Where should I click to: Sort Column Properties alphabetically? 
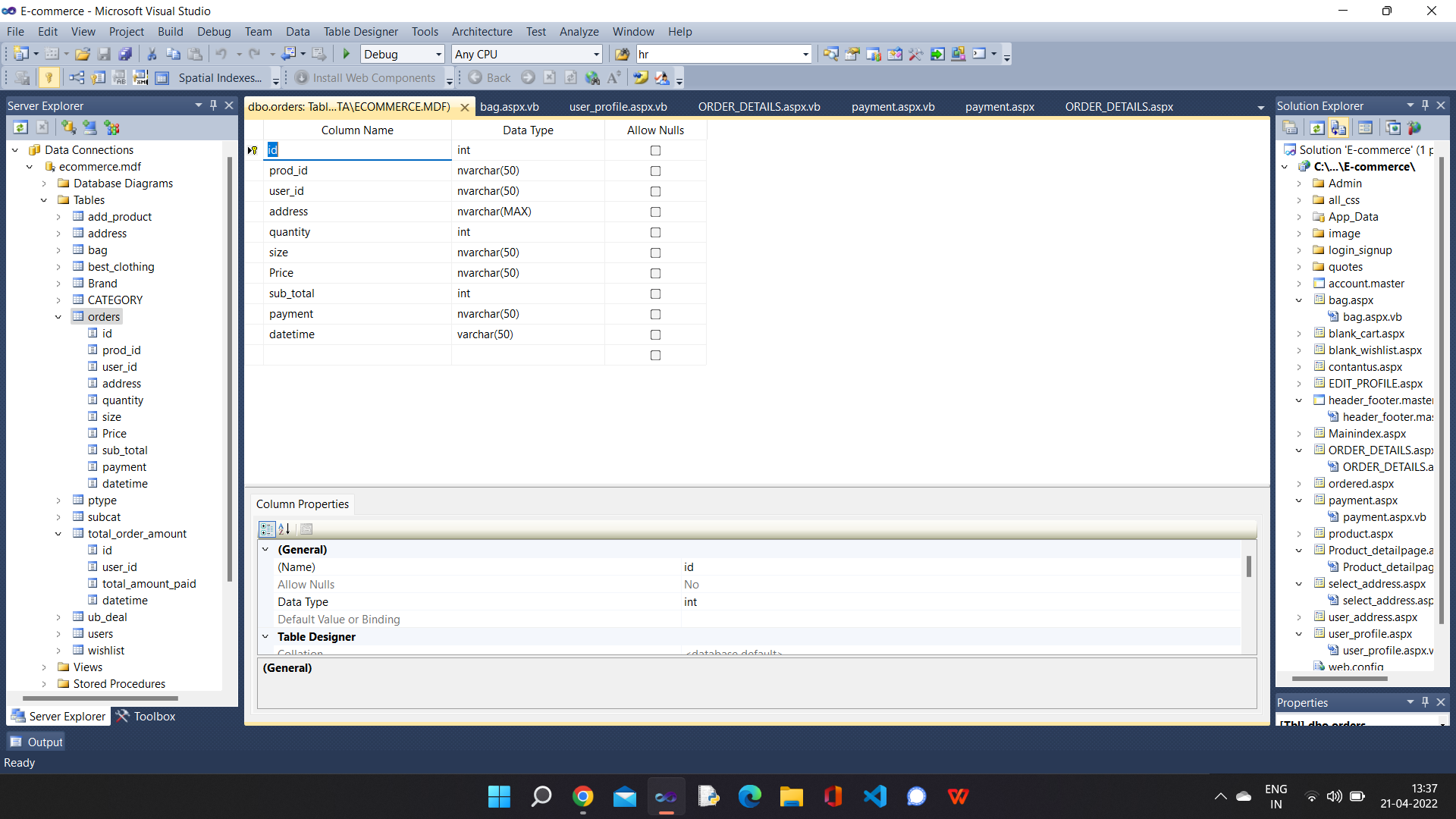pyautogui.click(x=284, y=529)
